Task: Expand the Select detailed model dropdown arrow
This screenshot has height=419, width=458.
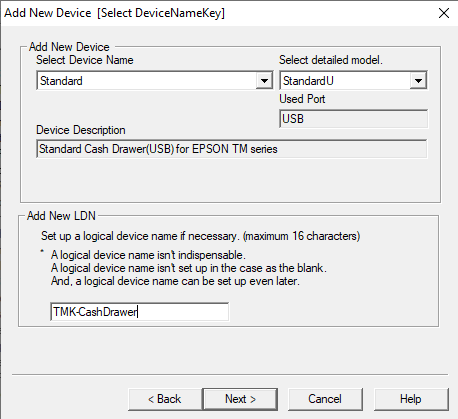Action: (x=418, y=81)
